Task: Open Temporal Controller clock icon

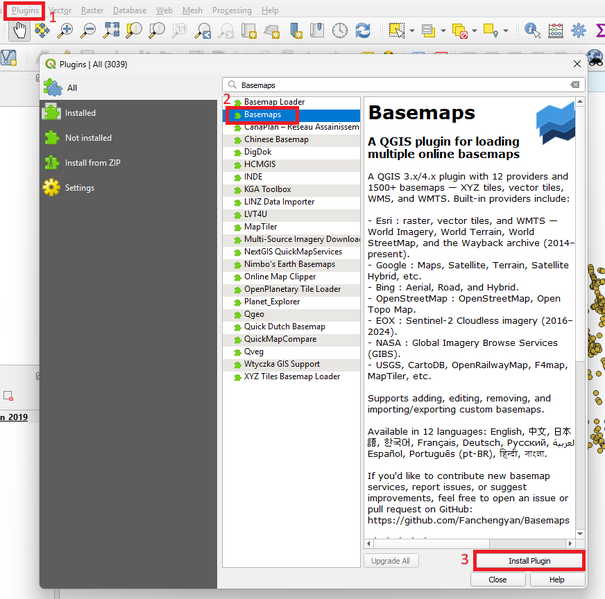Action: click(340, 30)
